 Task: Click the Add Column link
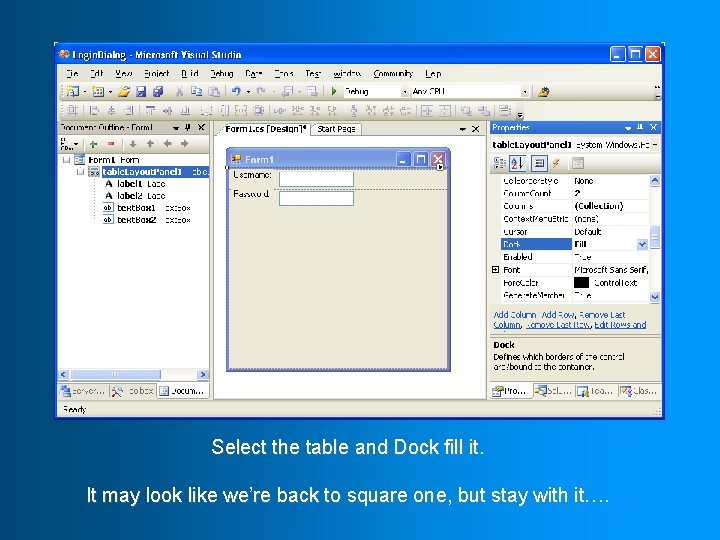point(515,315)
